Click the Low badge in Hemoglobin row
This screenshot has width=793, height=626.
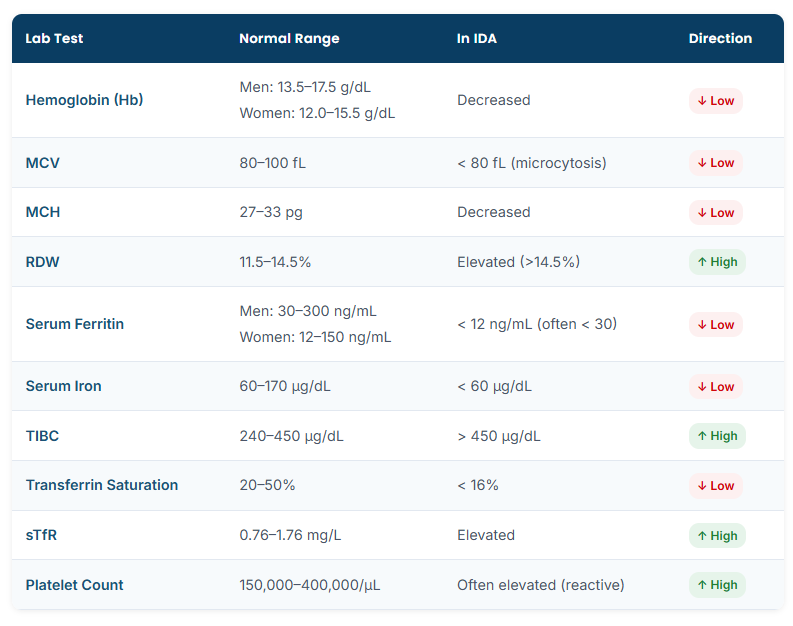click(x=716, y=101)
